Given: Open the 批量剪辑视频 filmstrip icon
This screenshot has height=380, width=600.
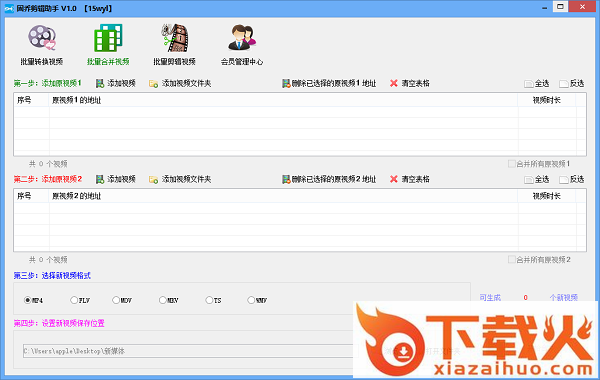Looking at the screenshot, I should tap(174, 38).
